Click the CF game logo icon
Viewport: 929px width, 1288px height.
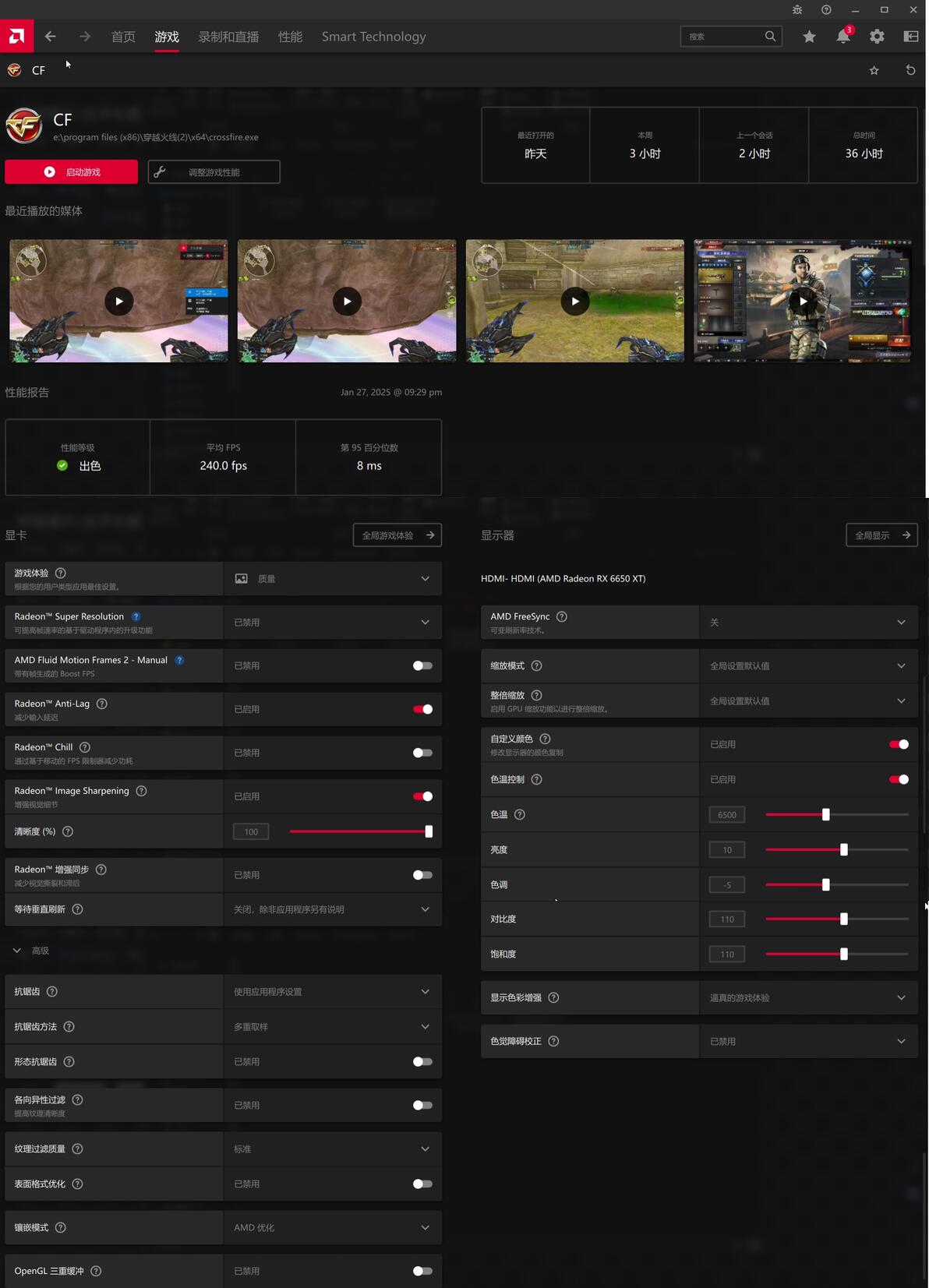[24, 125]
